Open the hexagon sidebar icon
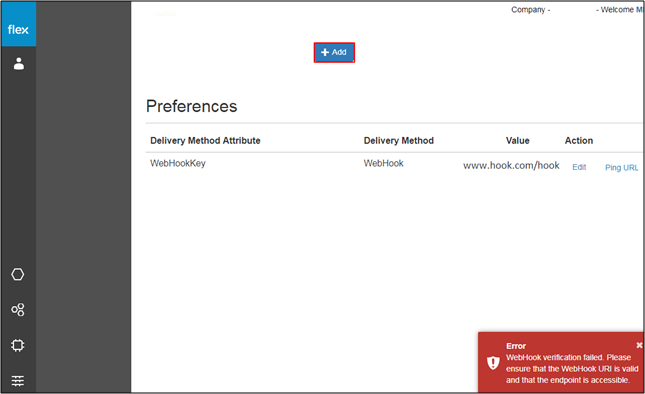The height and width of the screenshot is (394, 645). tap(18, 274)
